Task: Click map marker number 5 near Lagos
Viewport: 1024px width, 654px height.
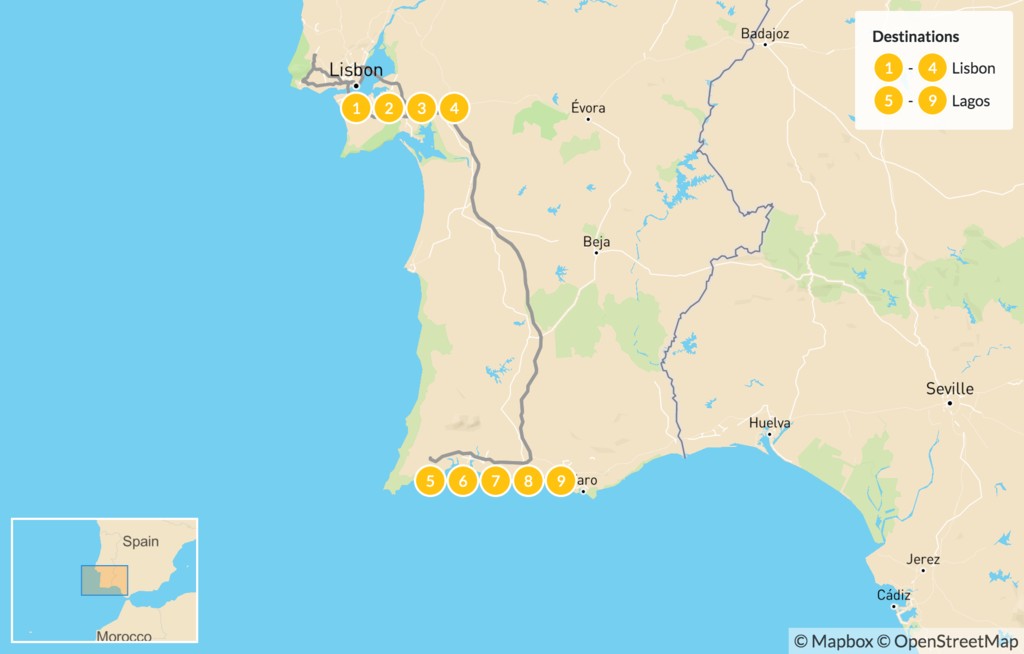Action: click(x=430, y=482)
